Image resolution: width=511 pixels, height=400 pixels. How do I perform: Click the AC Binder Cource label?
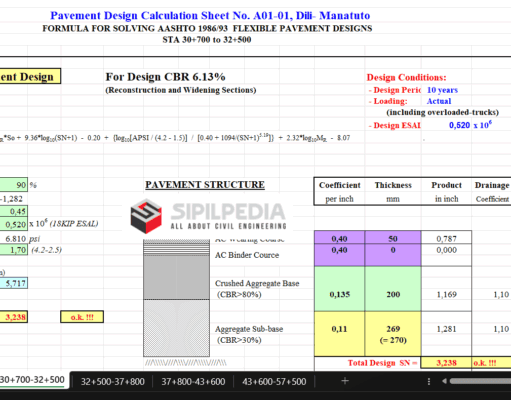click(247, 255)
